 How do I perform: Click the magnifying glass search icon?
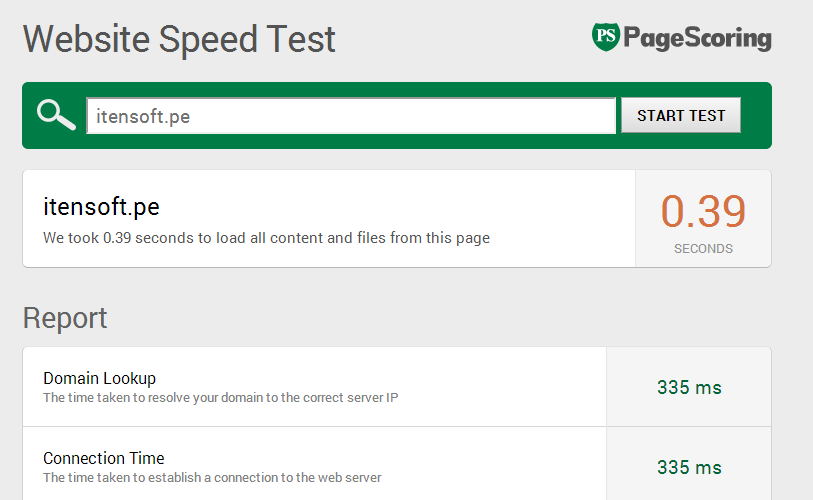tap(56, 115)
